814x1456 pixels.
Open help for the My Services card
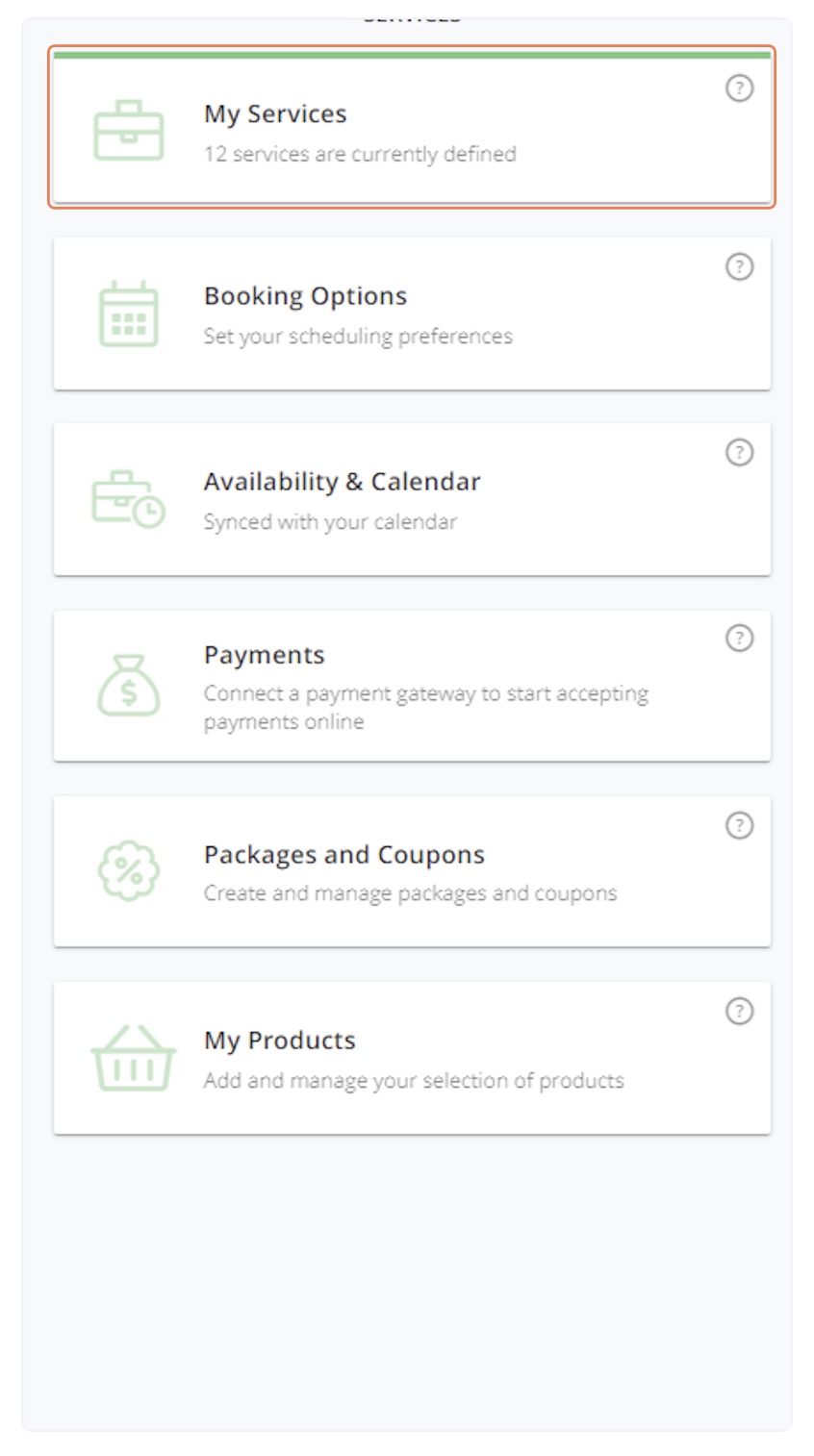(739, 88)
